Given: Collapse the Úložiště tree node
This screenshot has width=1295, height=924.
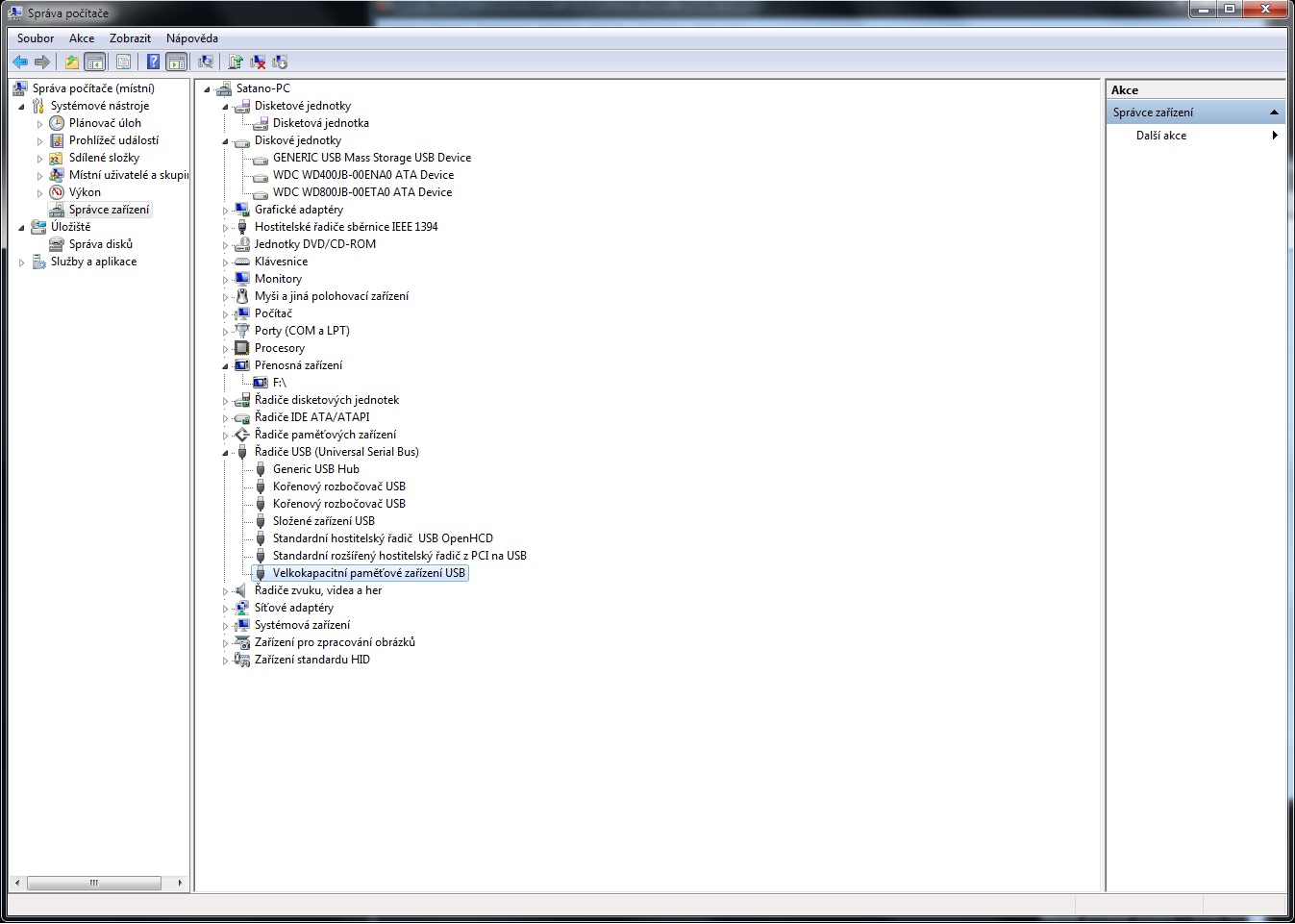Looking at the screenshot, I should [21, 227].
